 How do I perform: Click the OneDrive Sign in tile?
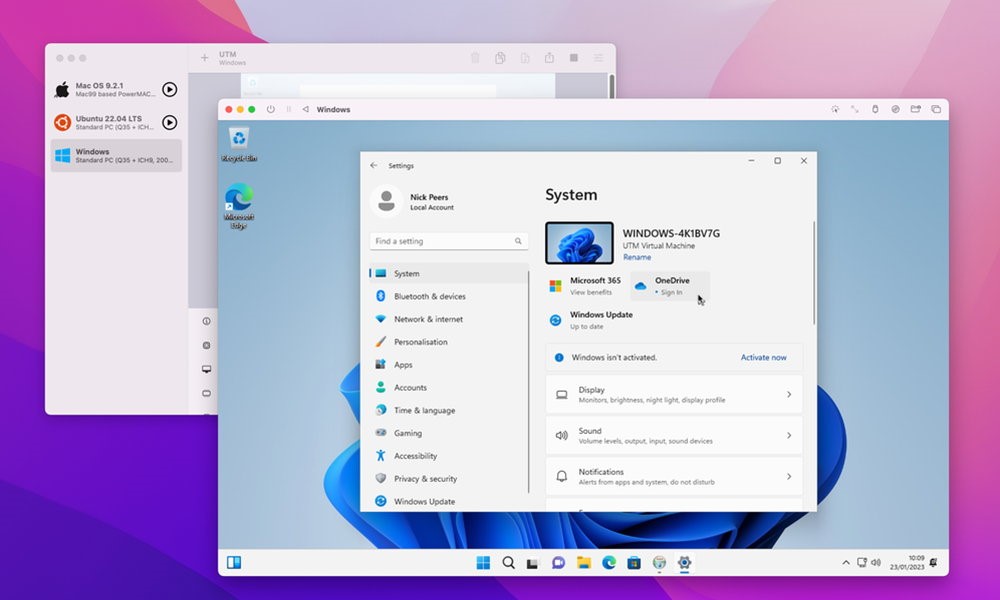pyautogui.click(x=670, y=286)
